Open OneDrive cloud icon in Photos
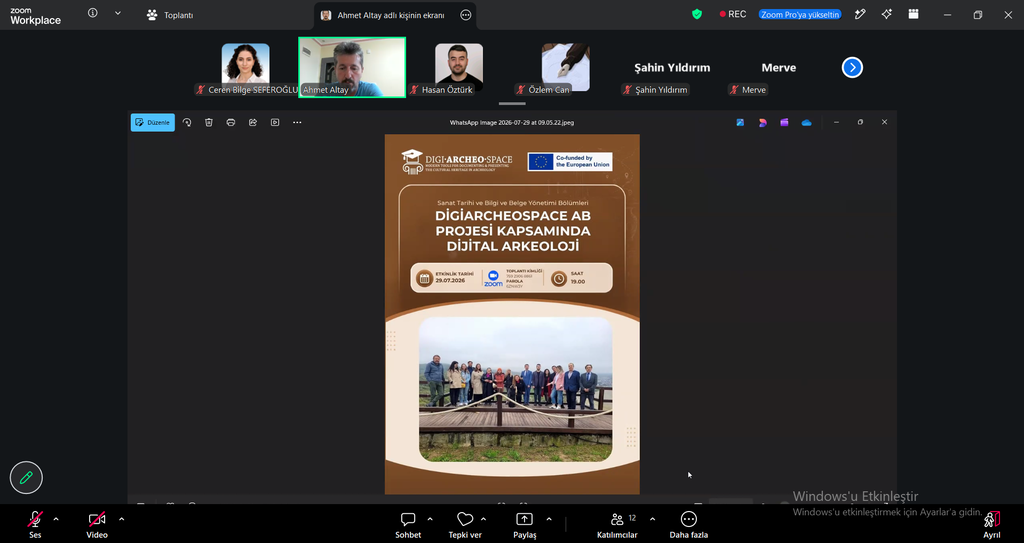 807,122
